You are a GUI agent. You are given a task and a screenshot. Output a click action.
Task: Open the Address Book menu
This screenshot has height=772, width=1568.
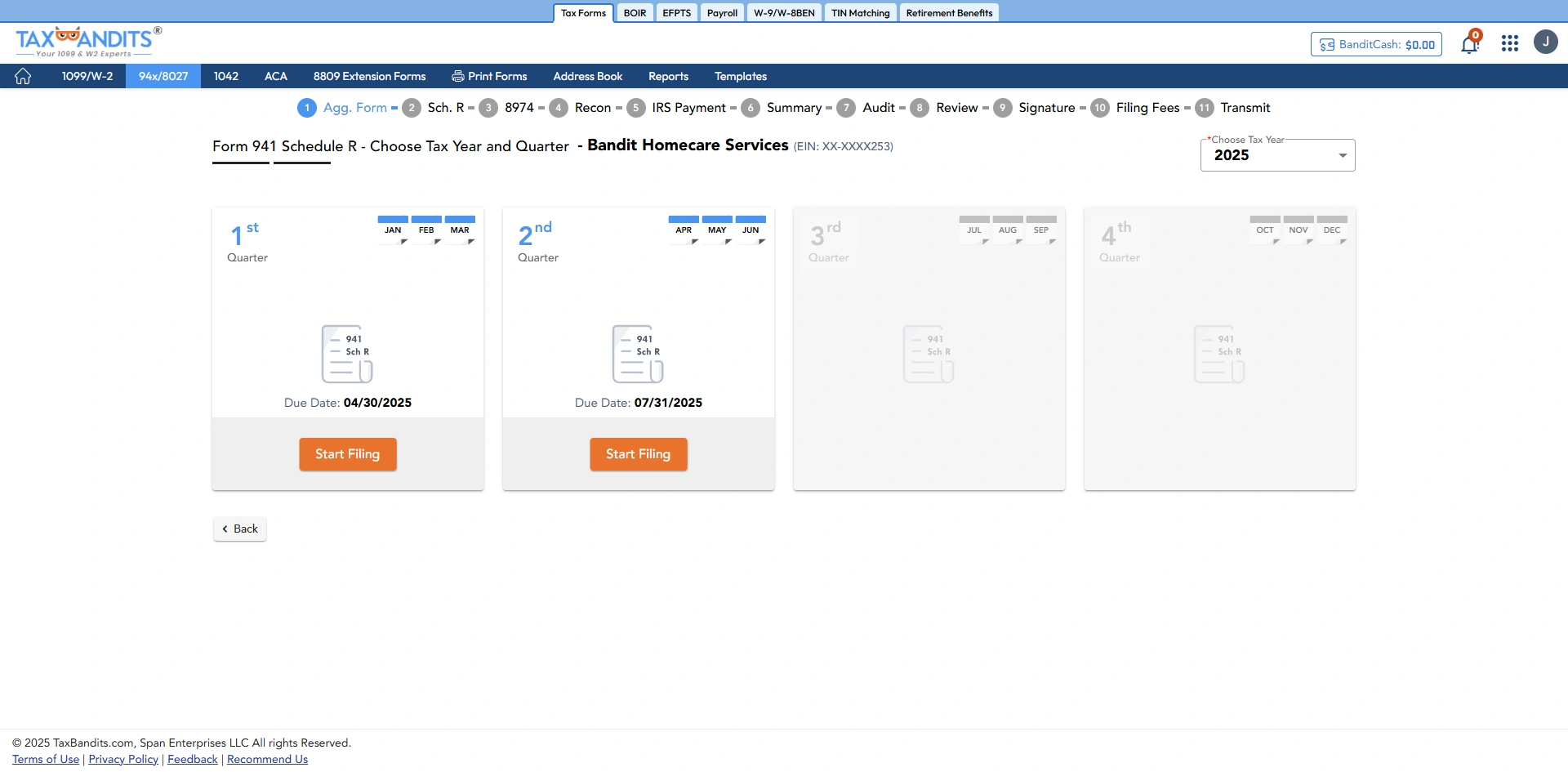pos(587,76)
